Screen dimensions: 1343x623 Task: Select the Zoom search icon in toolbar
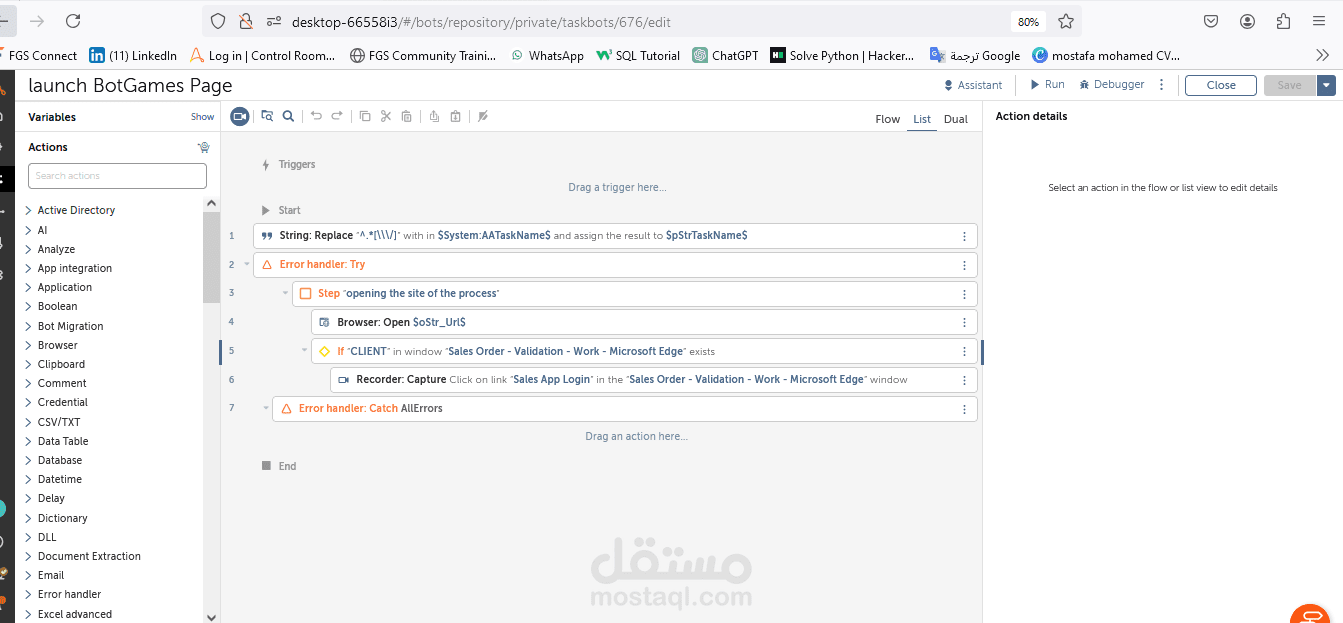coord(288,116)
